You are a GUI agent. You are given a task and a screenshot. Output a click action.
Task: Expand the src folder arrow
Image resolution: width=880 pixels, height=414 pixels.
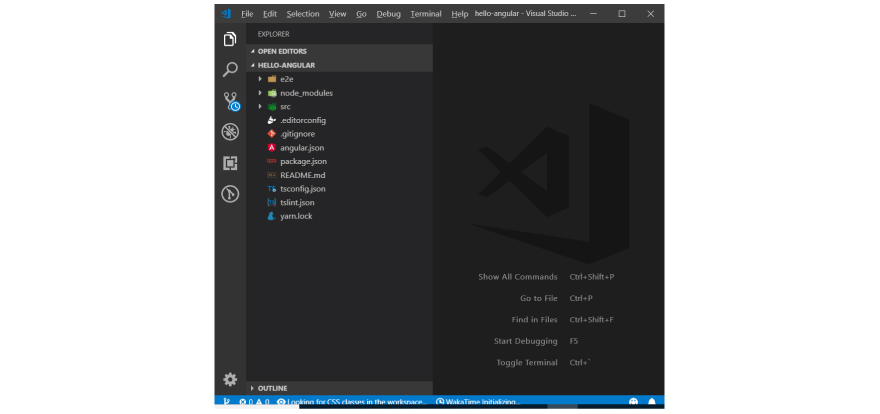(260, 107)
